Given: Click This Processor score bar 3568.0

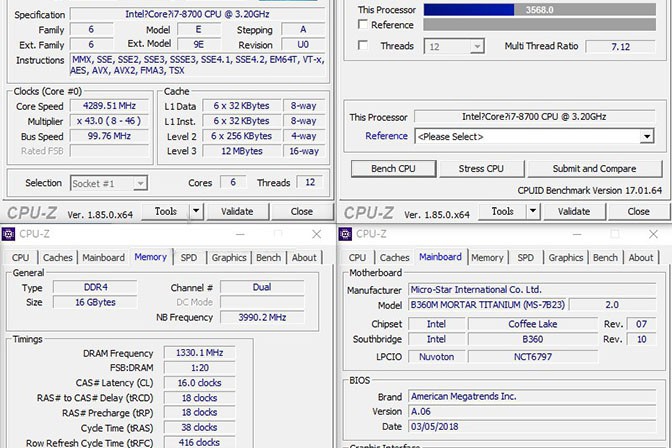Looking at the screenshot, I should (x=540, y=9).
